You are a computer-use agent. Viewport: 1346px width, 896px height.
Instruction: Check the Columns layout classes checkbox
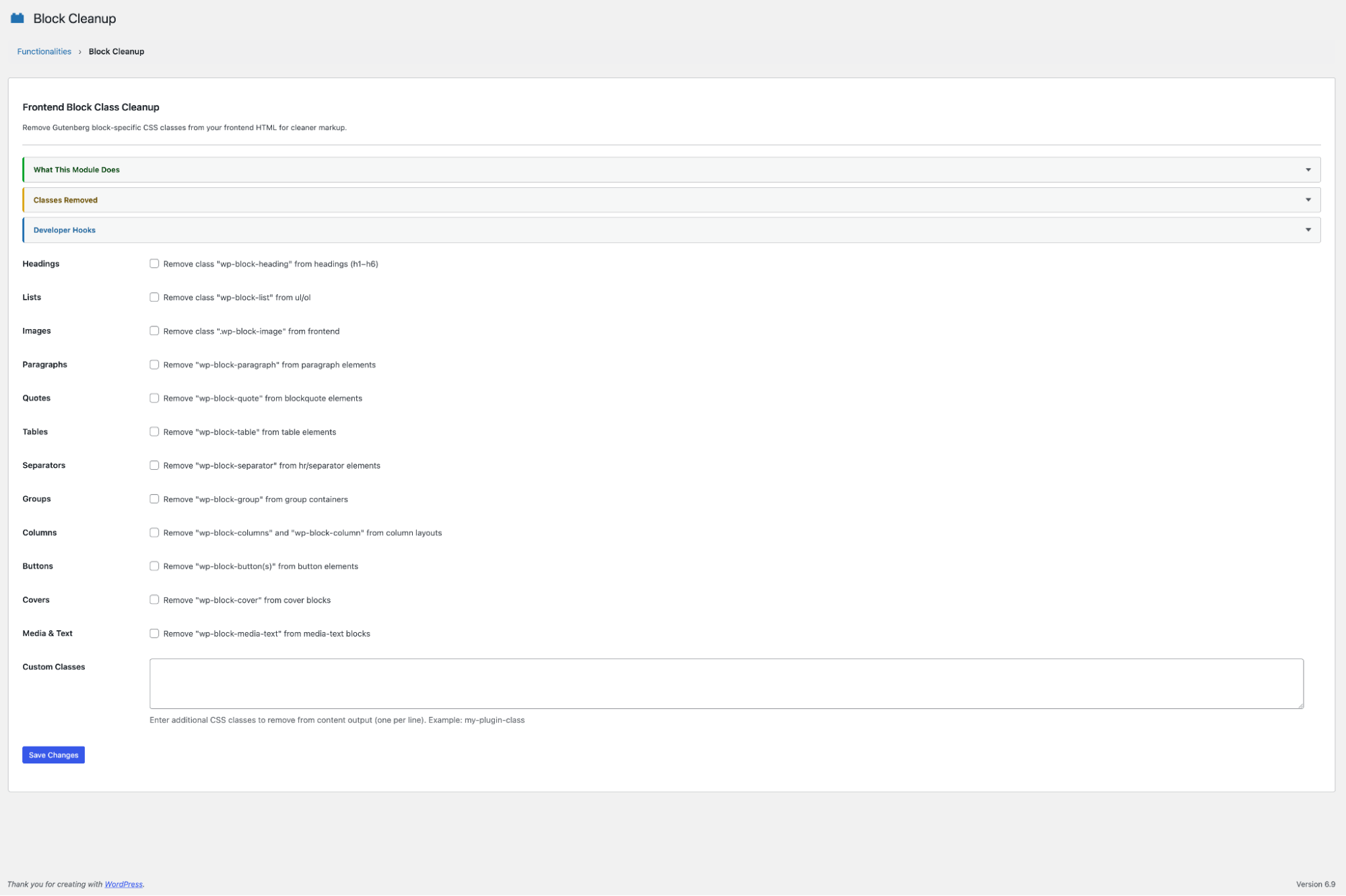[x=154, y=533]
